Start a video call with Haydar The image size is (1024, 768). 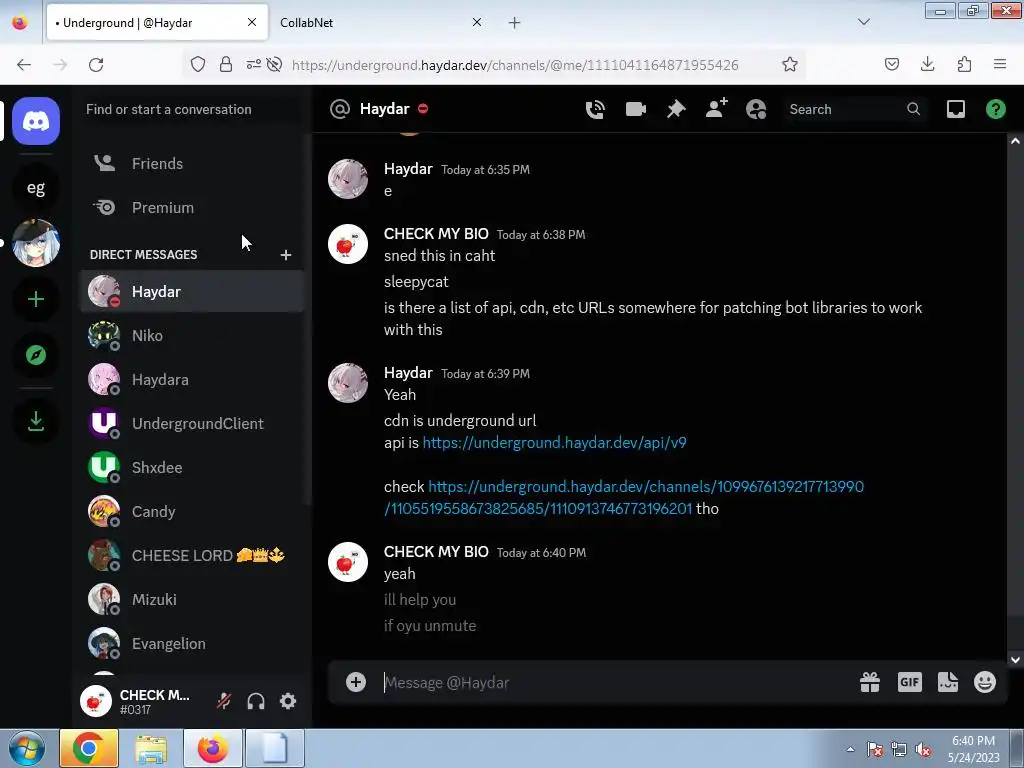coord(635,109)
